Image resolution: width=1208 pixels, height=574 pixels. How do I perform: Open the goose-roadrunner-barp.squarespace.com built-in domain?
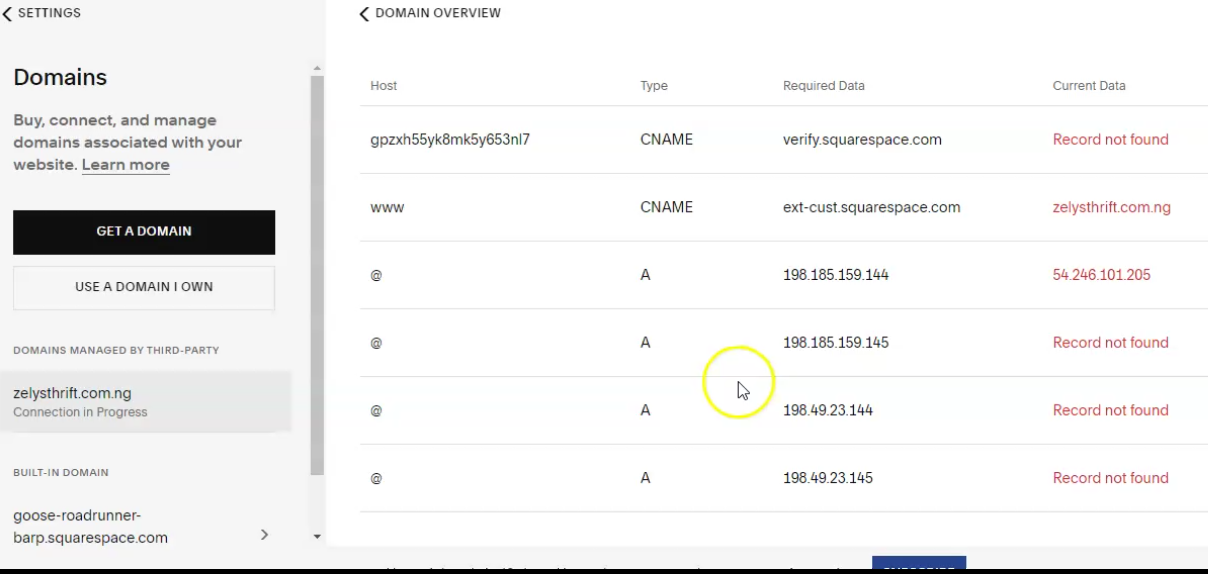[x=140, y=527]
